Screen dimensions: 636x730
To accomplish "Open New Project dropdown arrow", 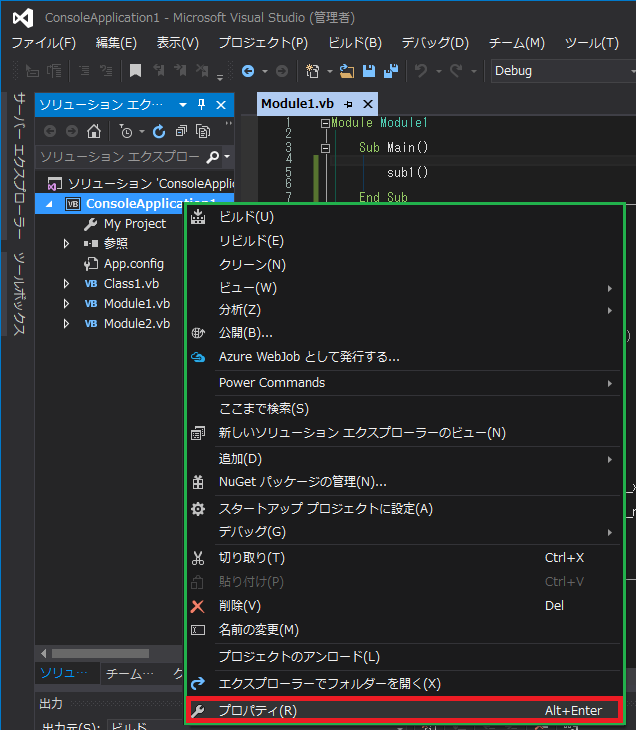I will 330,72.
